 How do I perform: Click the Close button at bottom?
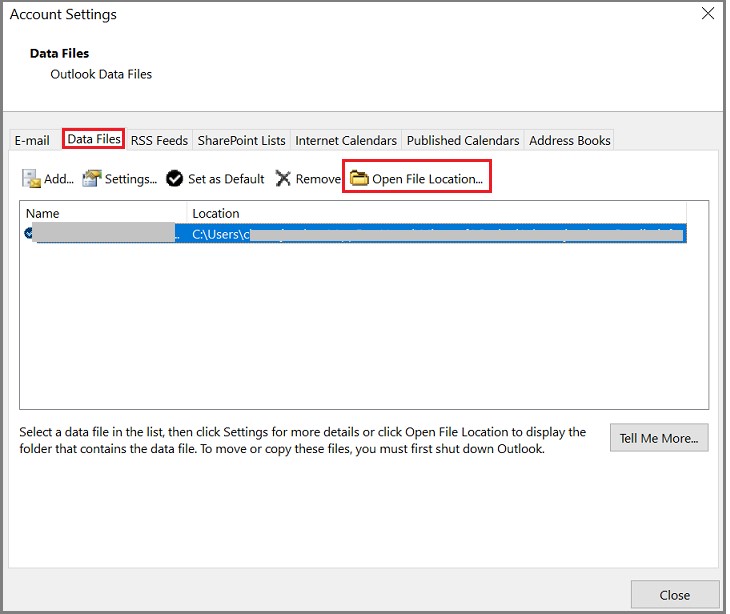[675, 594]
